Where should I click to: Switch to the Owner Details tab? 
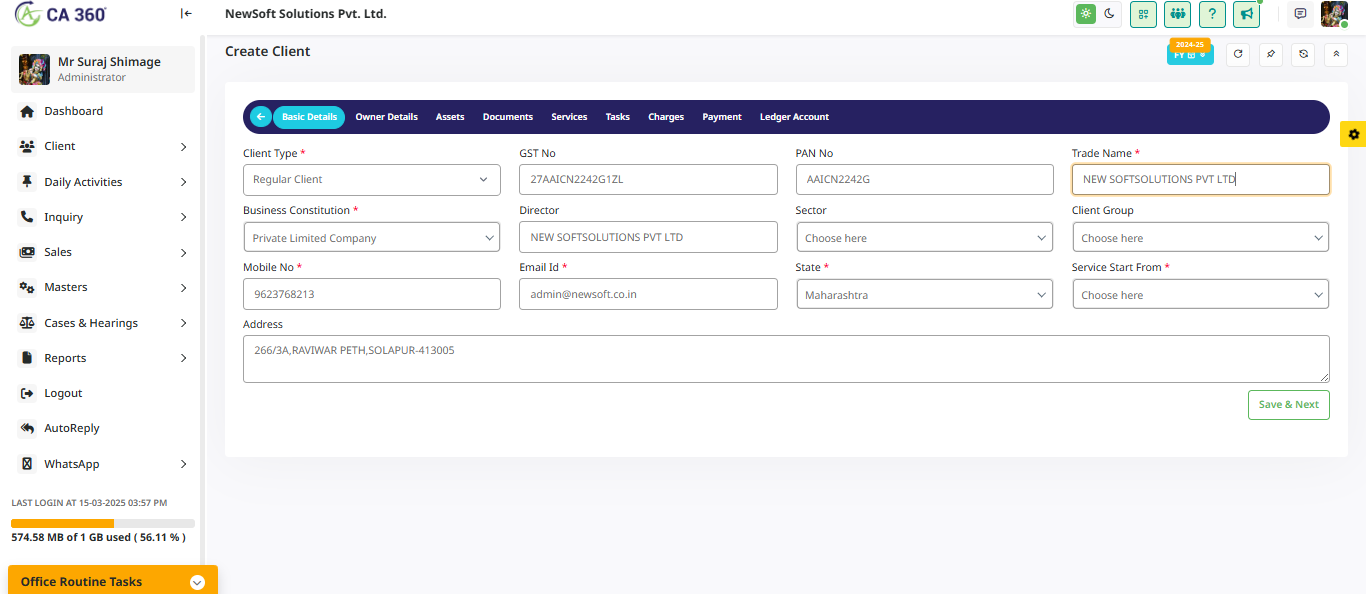point(387,117)
